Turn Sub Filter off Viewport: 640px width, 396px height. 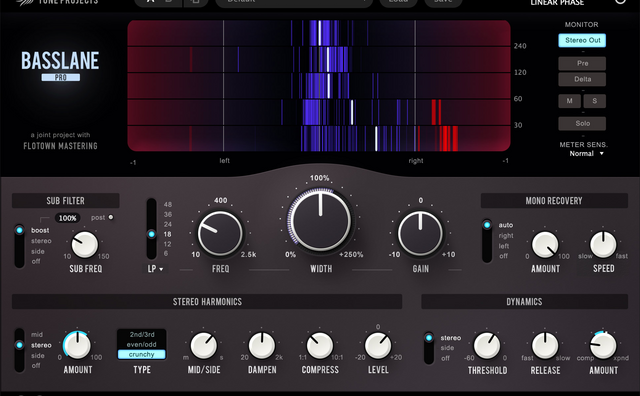(36, 261)
